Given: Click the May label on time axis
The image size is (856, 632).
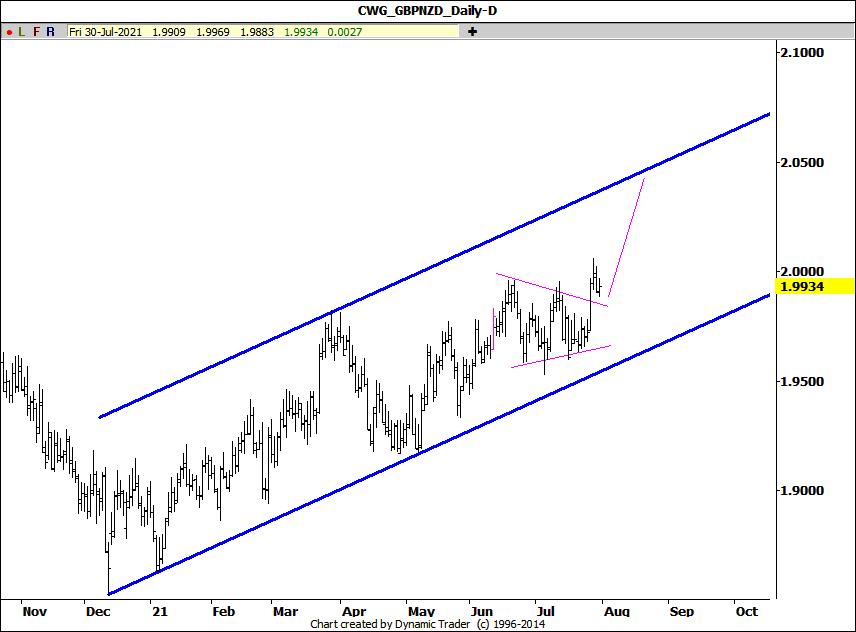Looking at the screenshot, I should coord(421,611).
